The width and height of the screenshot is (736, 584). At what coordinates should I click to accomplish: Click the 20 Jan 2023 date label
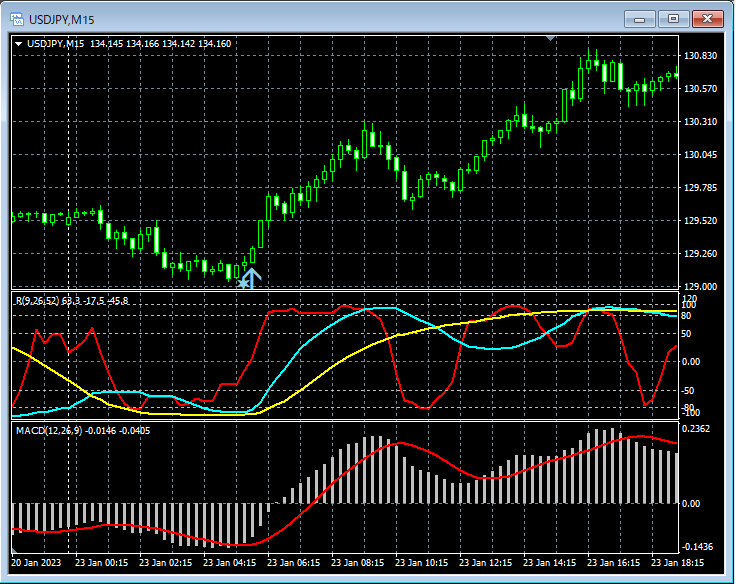tap(36, 562)
